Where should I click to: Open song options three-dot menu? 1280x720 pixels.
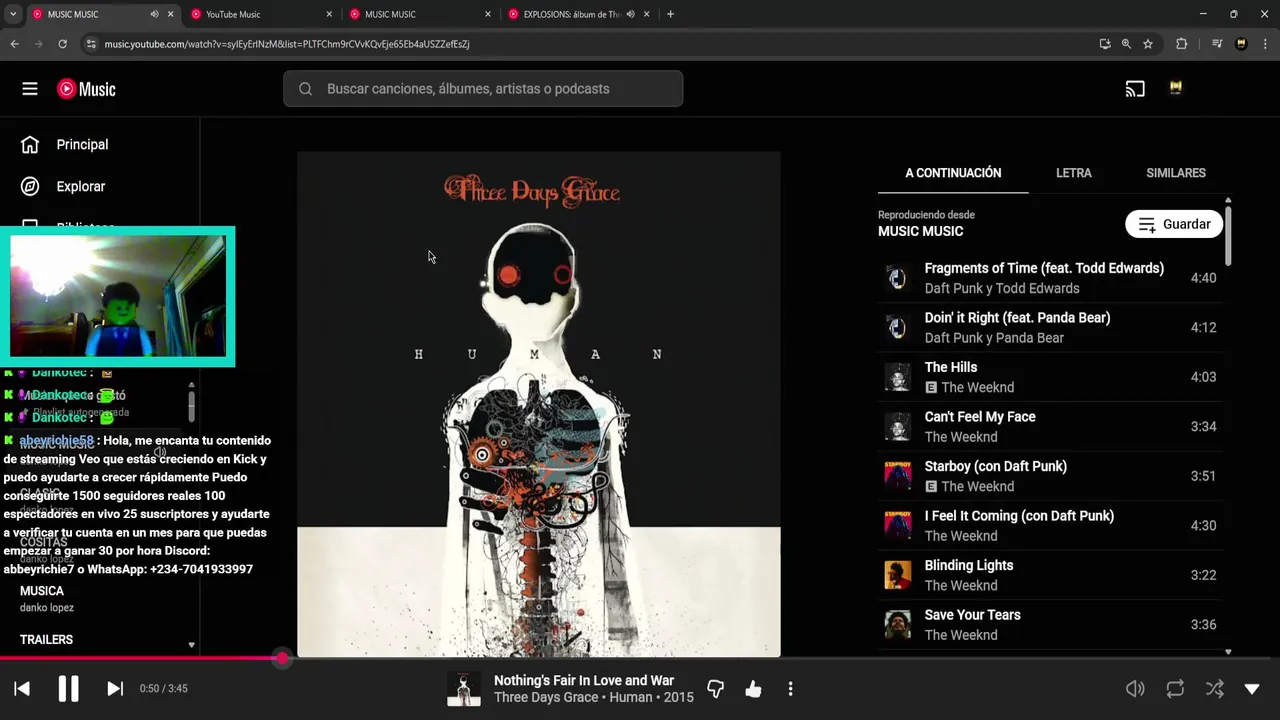click(790, 689)
